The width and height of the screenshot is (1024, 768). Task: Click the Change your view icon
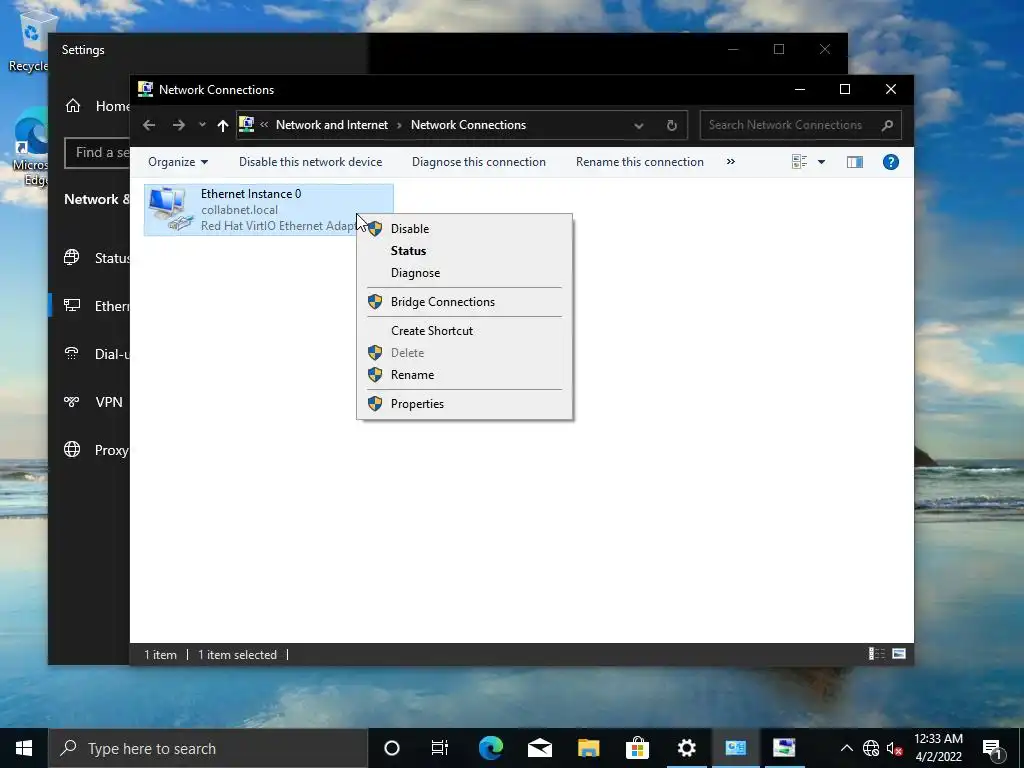tap(799, 162)
